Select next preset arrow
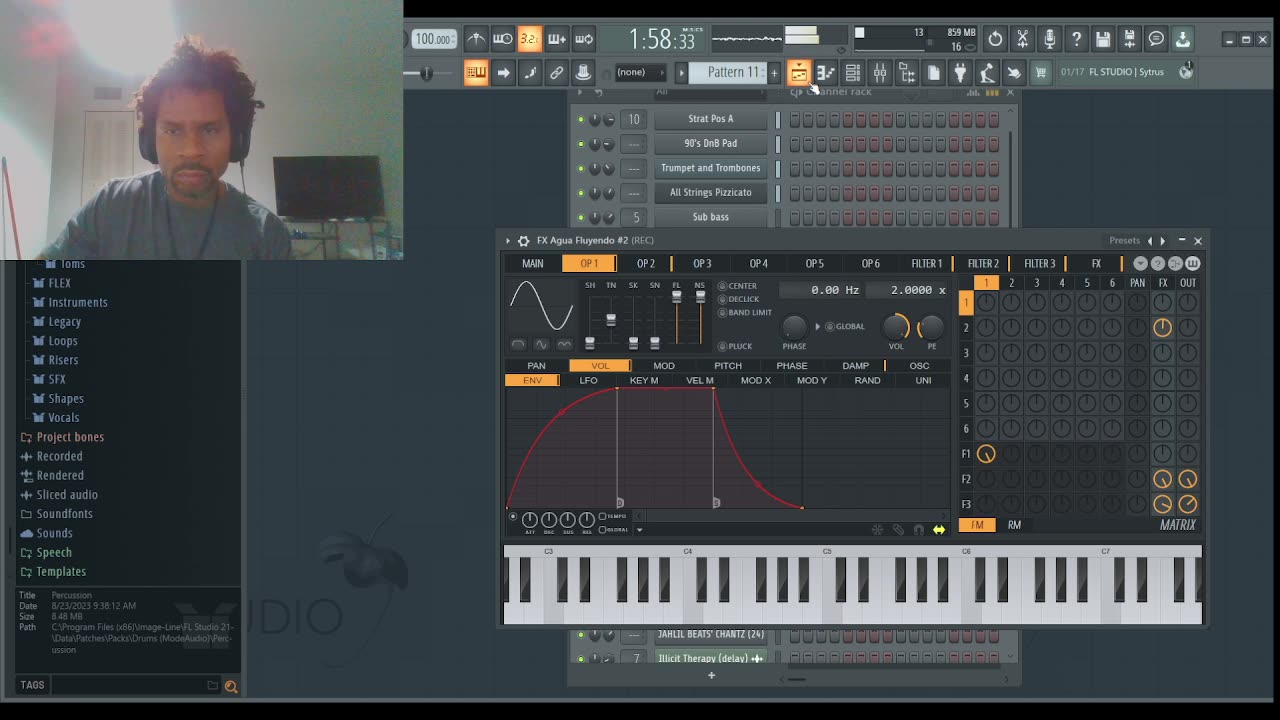The width and height of the screenshot is (1280, 720). tap(1162, 241)
